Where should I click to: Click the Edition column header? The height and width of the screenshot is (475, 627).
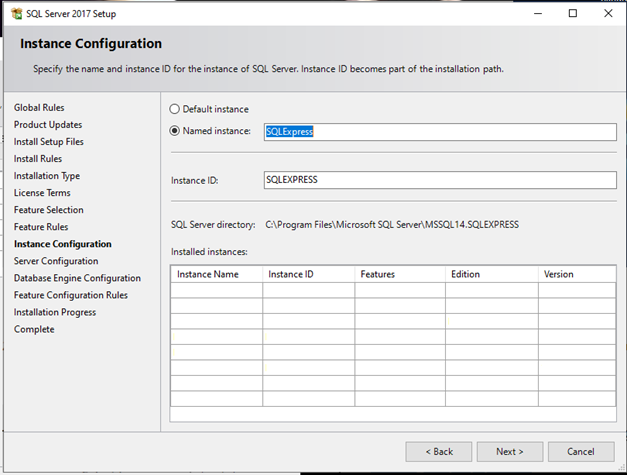(x=490, y=274)
